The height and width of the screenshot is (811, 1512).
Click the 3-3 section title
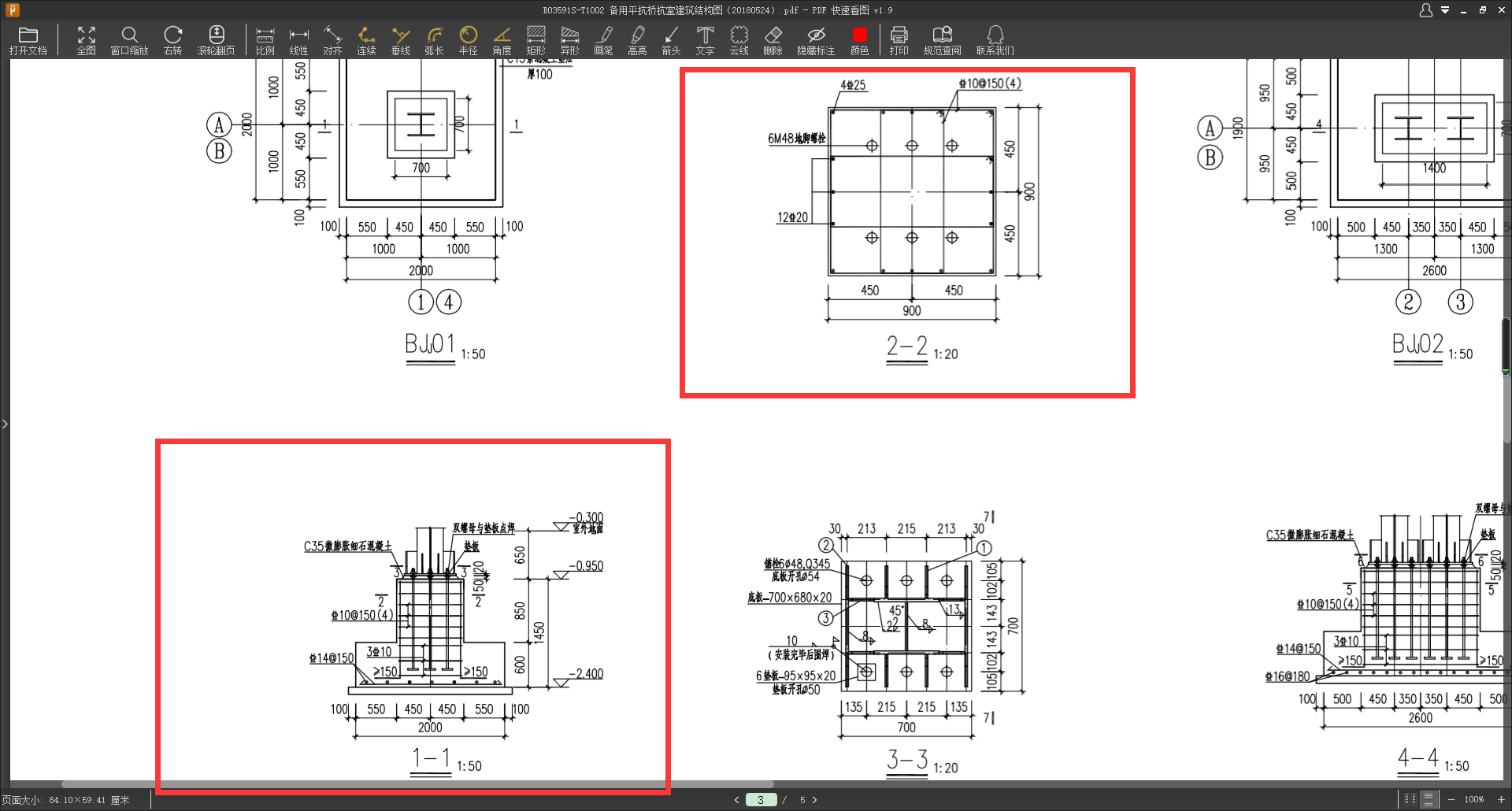[907, 760]
